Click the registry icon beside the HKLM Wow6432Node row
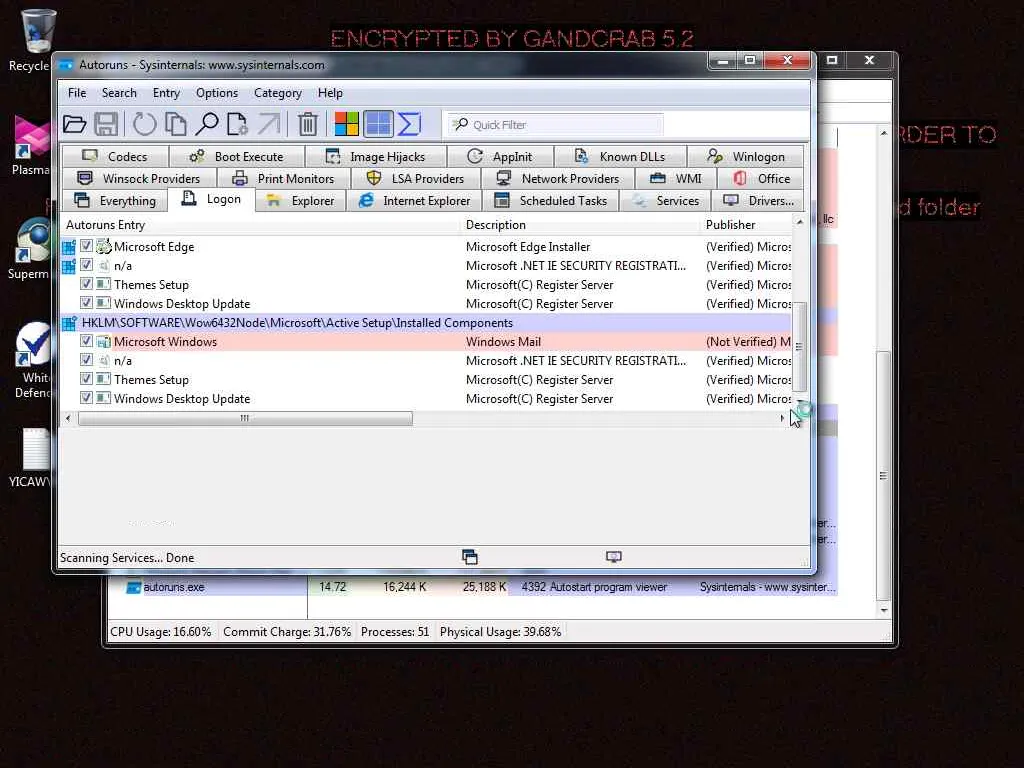The width and height of the screenshot is (1024, 768). click(x=69, y=323)
